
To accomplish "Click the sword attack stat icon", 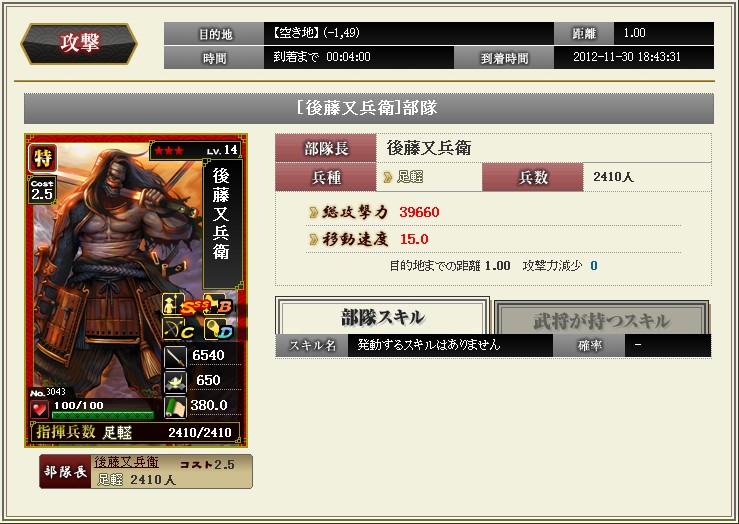I will 175,357.
